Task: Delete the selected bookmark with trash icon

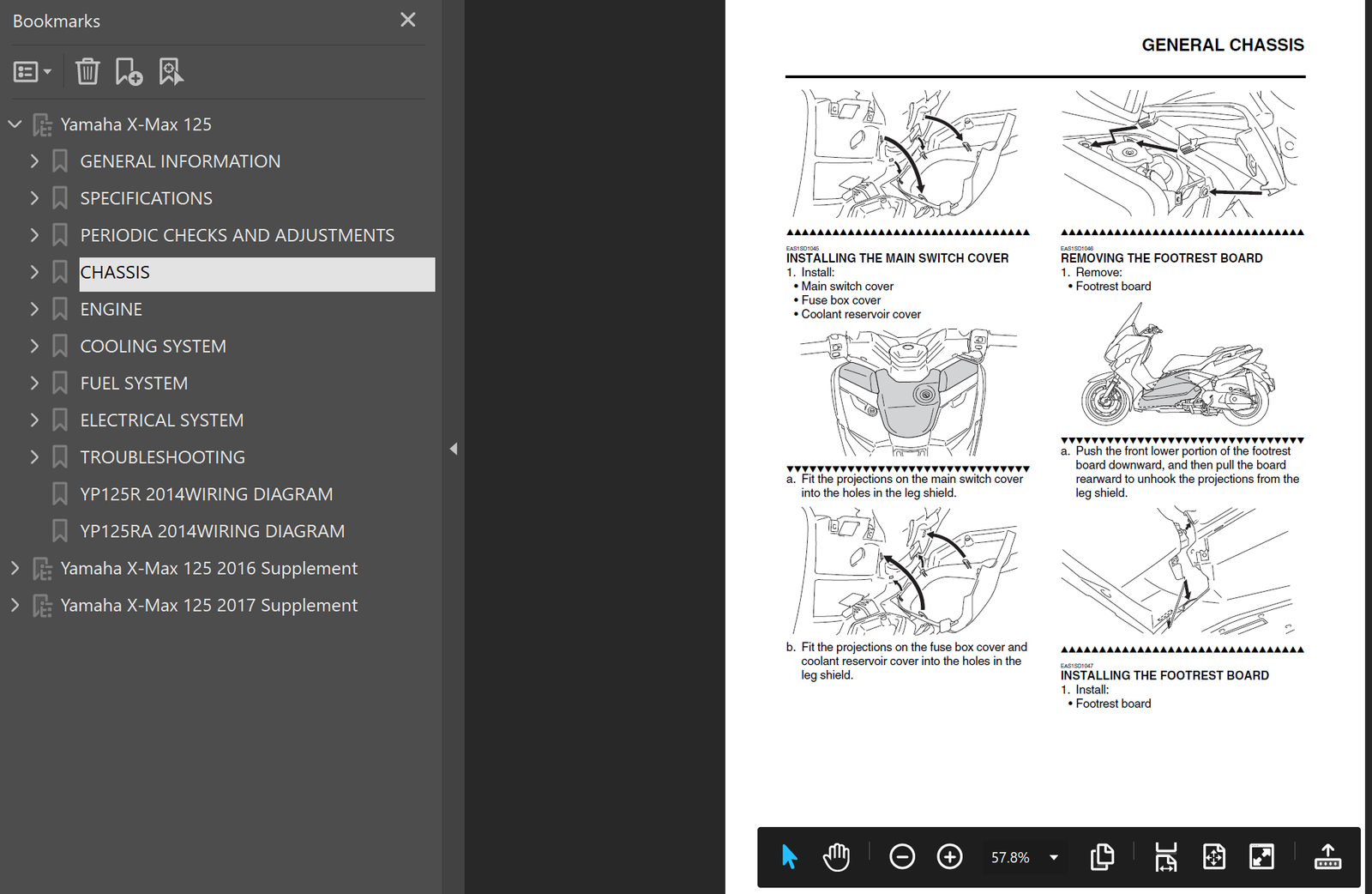Action: 87,72
